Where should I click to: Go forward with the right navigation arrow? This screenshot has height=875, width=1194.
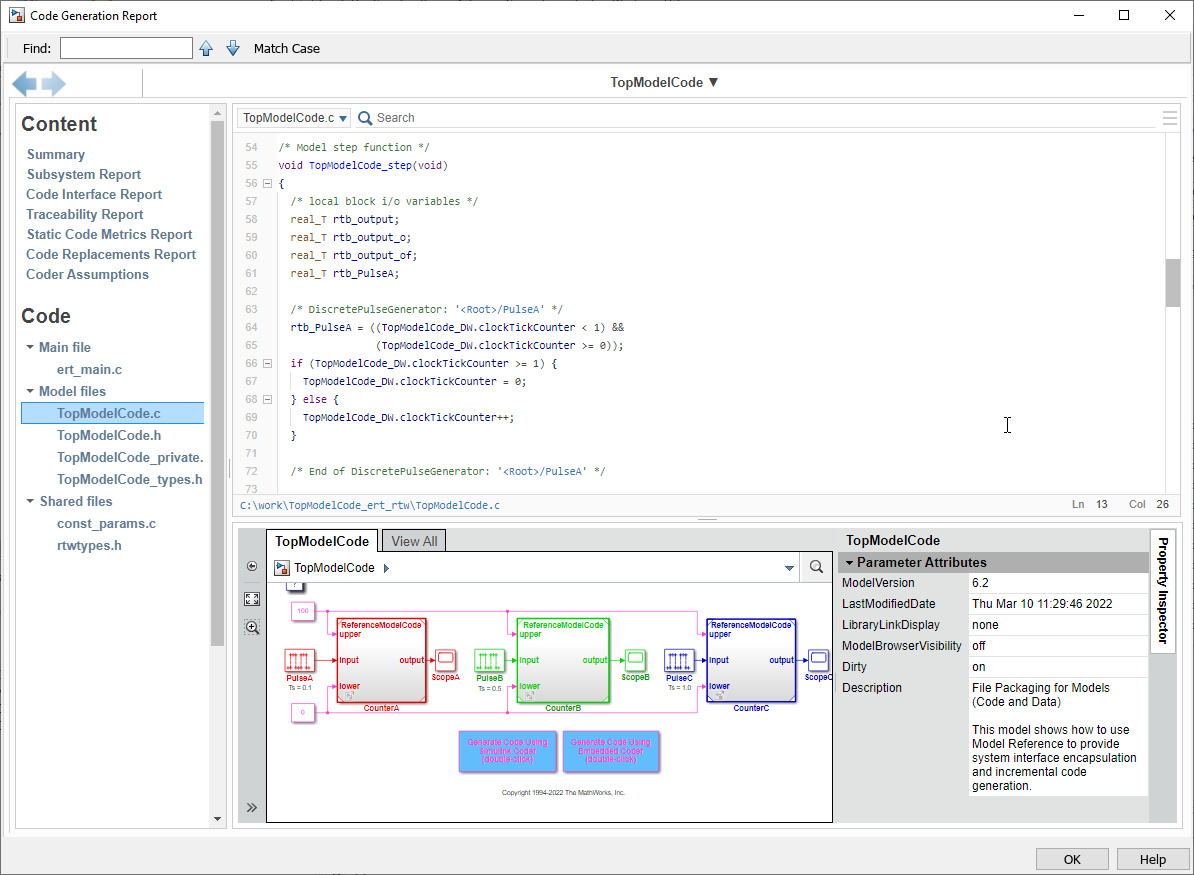point(54,84)
